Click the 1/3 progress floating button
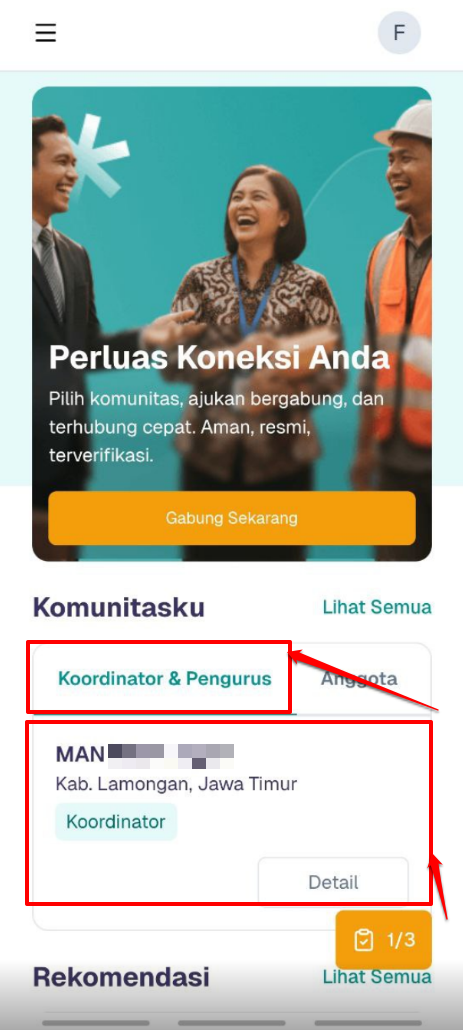 tap(384, 940)
